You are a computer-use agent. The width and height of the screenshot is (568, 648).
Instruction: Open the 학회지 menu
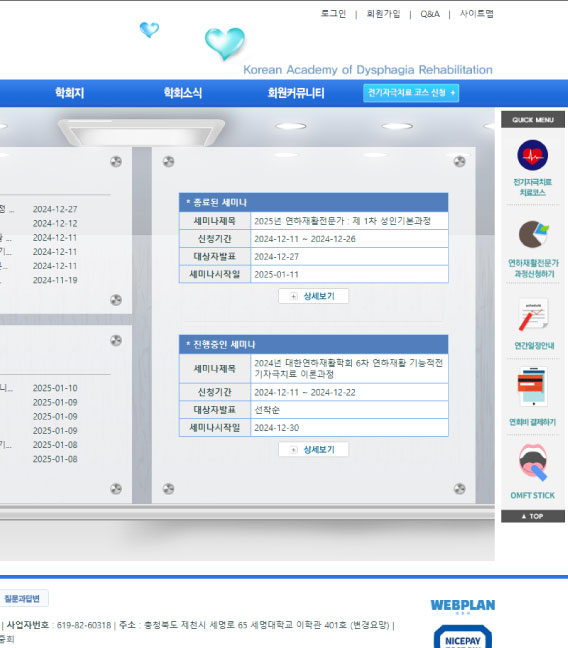click(69, 93)
